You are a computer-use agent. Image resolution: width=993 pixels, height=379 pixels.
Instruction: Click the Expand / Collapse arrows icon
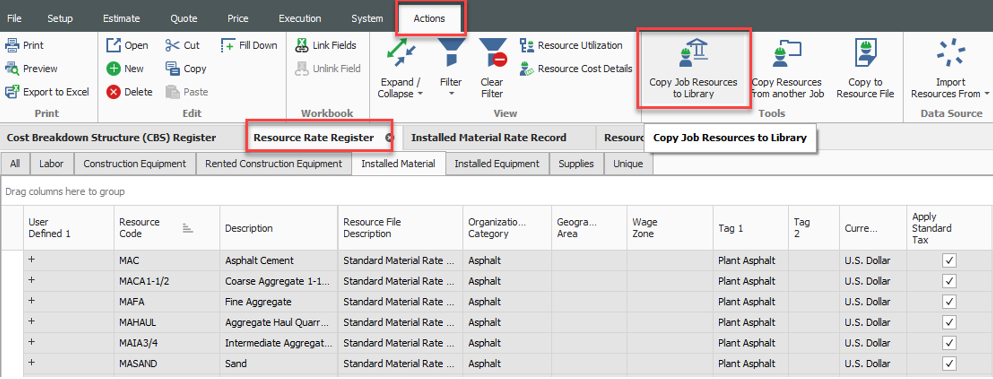[400, 53]
